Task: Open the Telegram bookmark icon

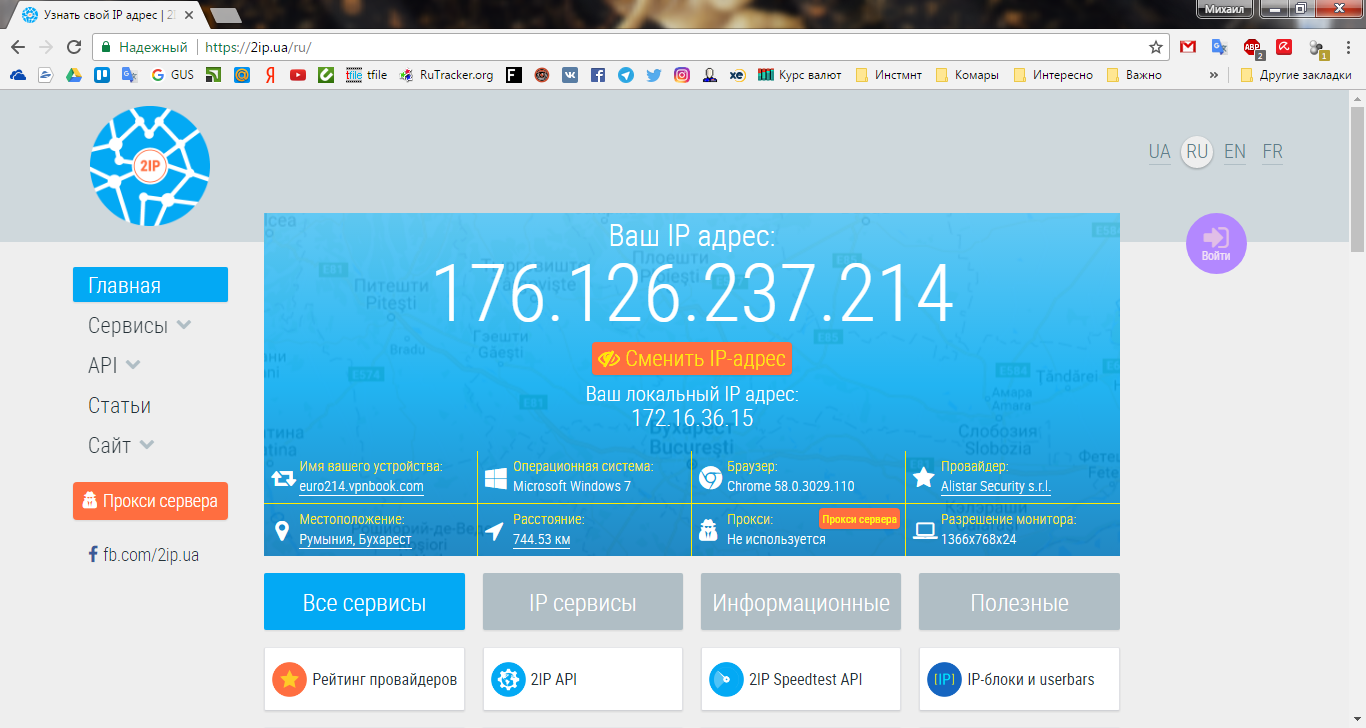Action: [x=626, y=75]
